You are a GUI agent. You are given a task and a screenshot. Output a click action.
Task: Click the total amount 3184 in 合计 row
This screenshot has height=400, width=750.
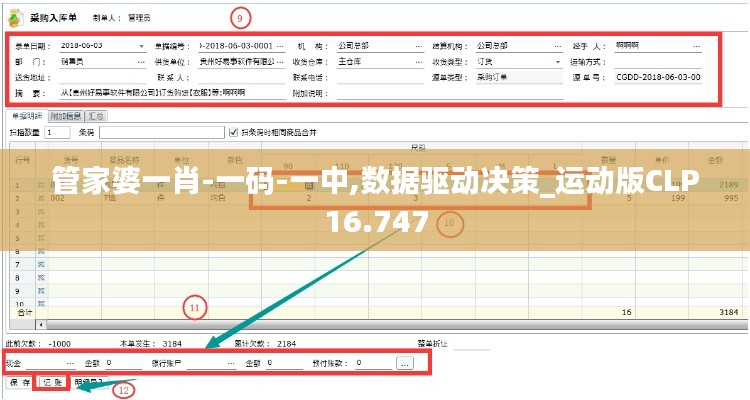(x=728, y=312)
